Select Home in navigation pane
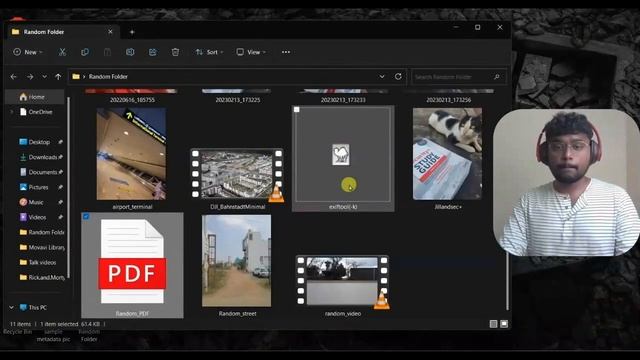Image resolution: width=640 pixels, height=360 pixels. [35, 97]
